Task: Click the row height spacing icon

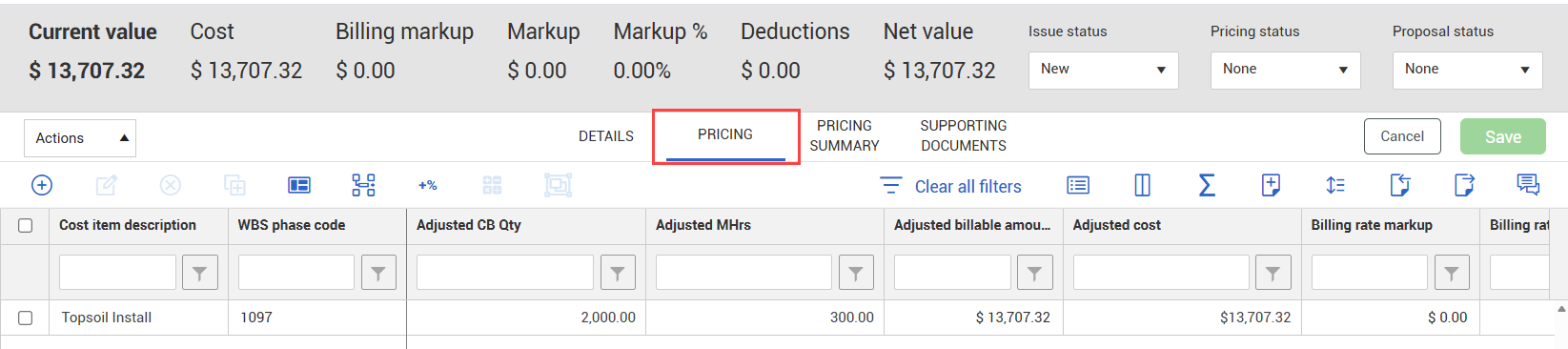Action: (1335, 185)
